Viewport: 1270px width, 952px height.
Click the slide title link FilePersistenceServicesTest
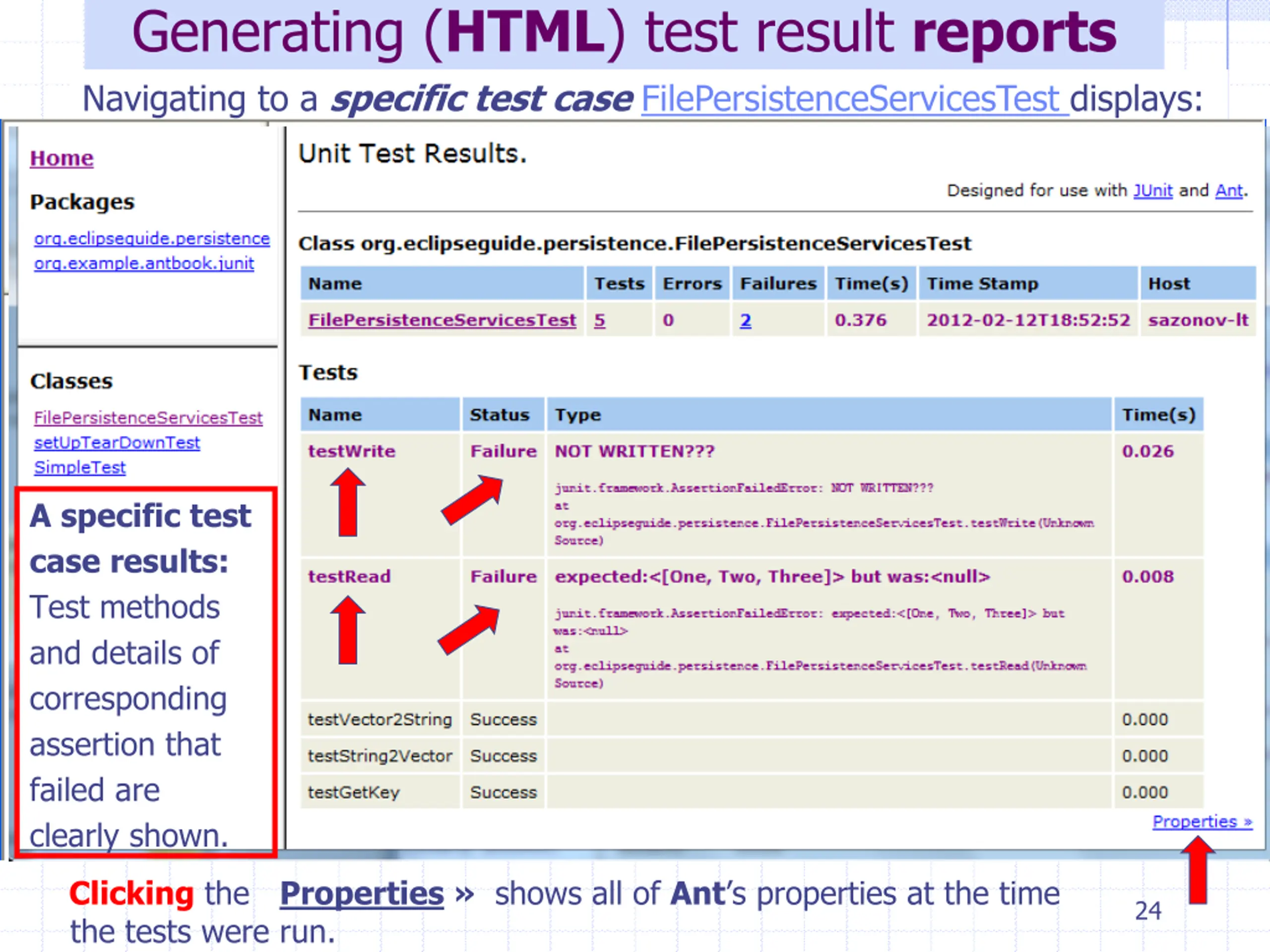coord(855,99)
